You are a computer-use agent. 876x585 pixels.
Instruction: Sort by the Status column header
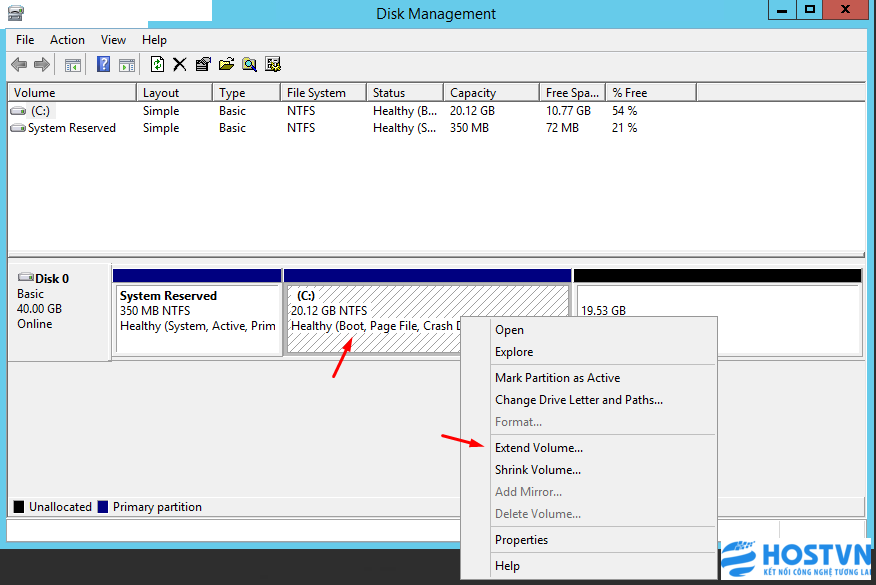tap(405, 93)
